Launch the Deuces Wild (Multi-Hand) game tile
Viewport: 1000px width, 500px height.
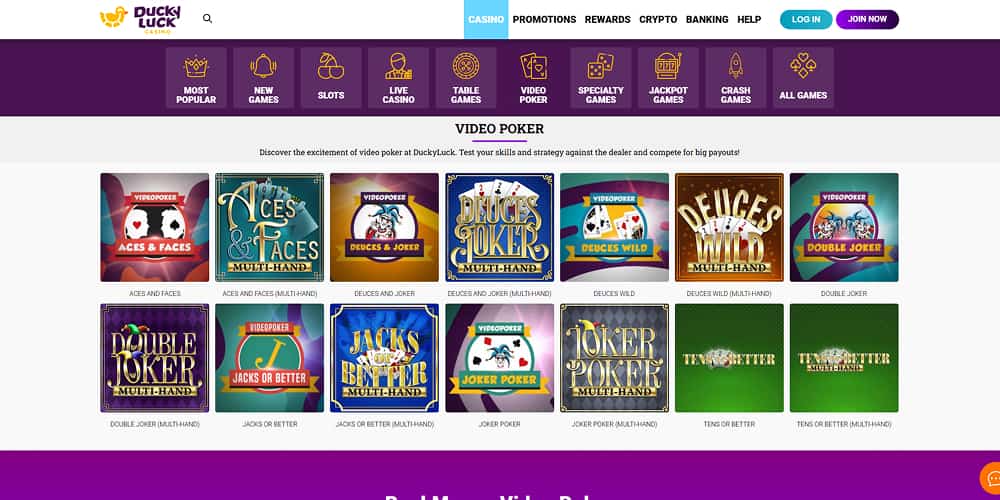[729, 227]
